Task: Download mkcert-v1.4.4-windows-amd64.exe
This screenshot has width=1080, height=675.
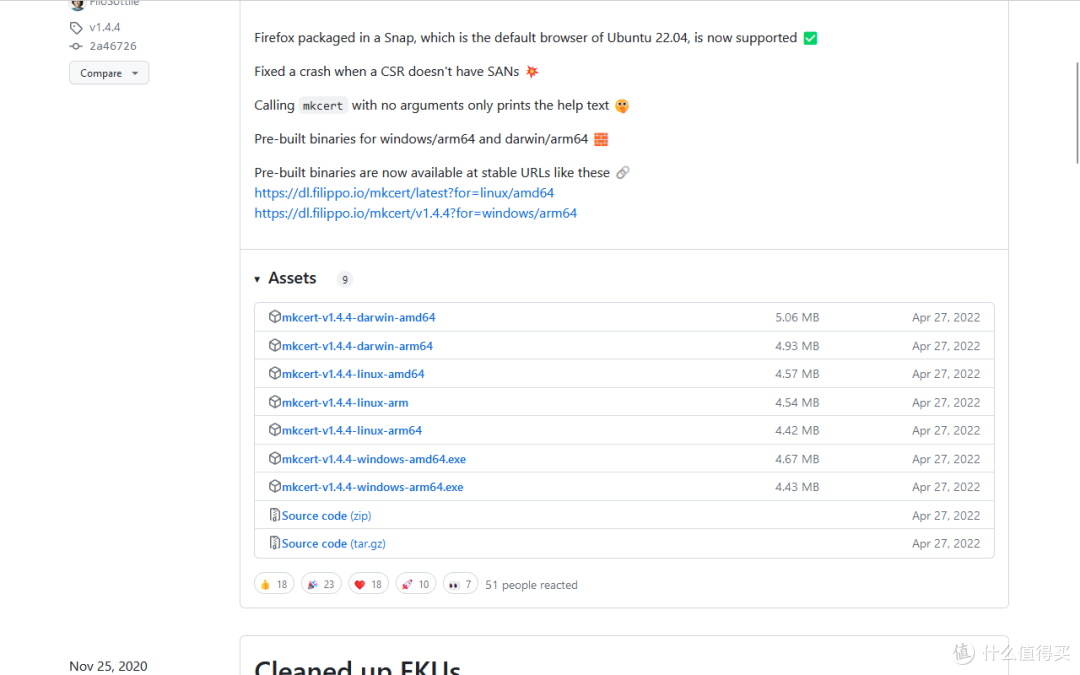Action: coord(373,459)
